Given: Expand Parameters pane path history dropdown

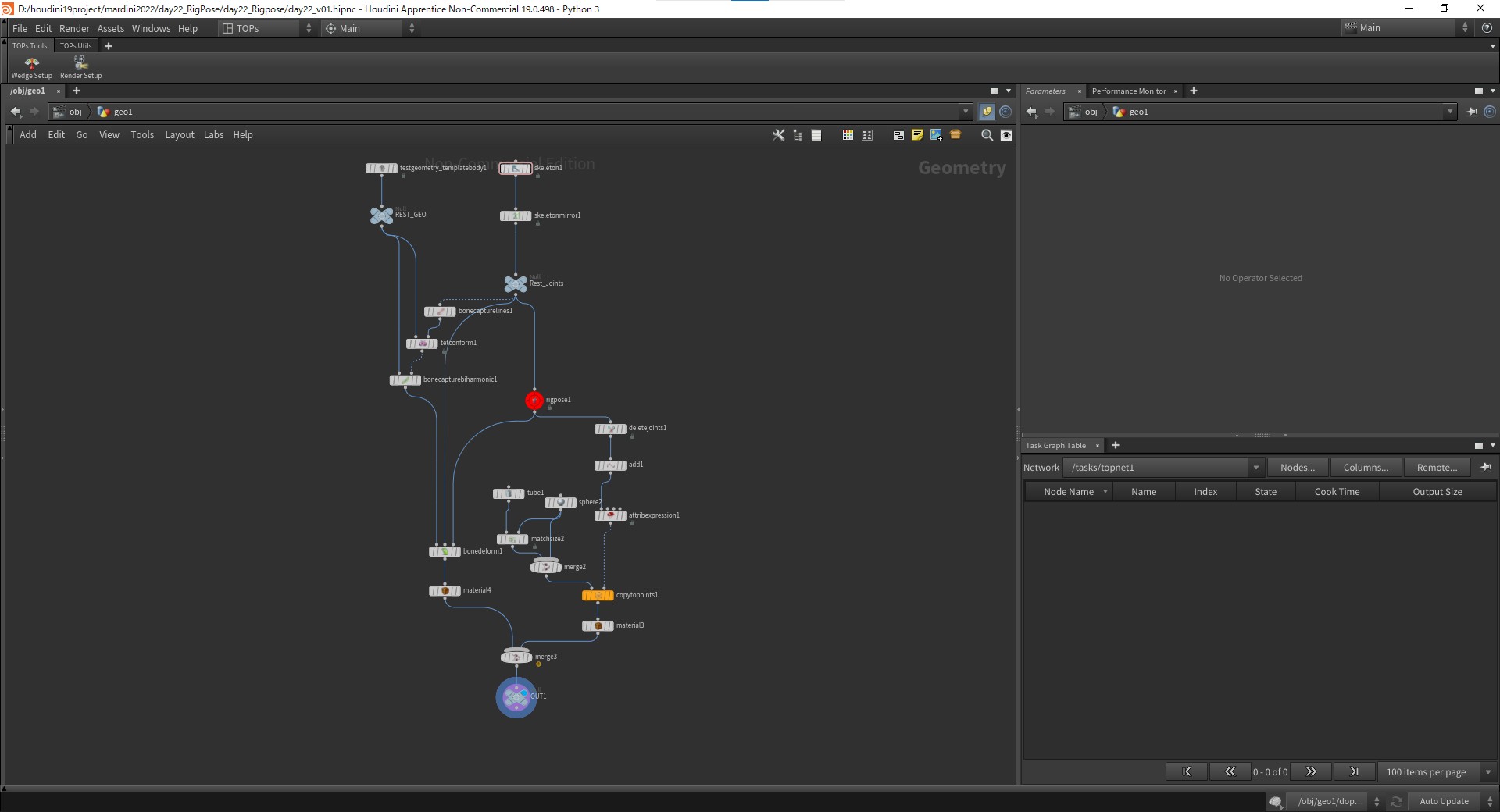Looking at the screenshot, I should (1450, 112).
